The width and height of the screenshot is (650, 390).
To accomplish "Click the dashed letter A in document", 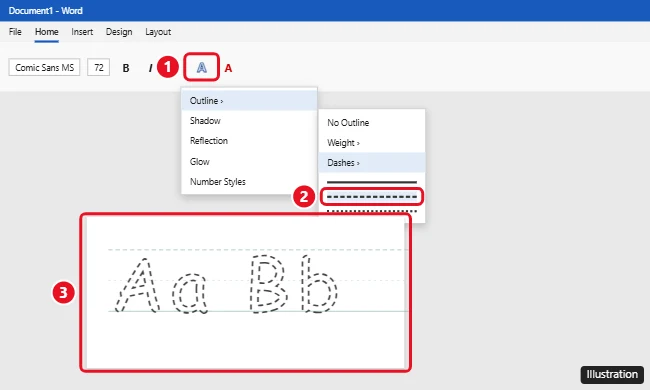I will coord(137,285).
